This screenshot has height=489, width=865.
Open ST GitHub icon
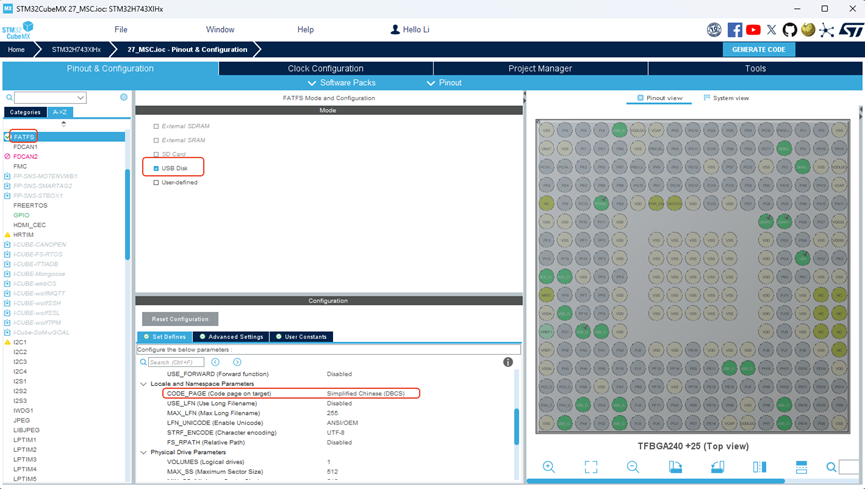tap(789, 30)
